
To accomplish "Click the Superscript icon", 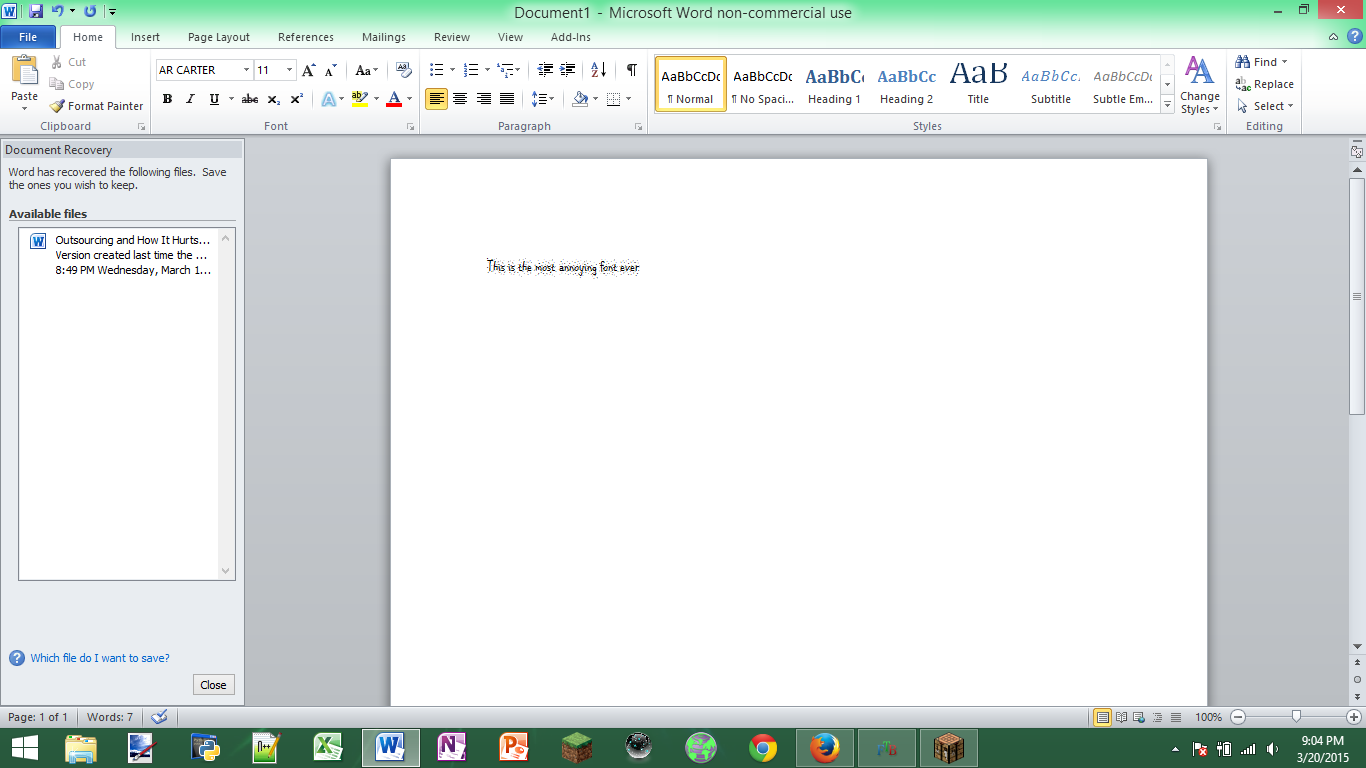I will point(297,99).
